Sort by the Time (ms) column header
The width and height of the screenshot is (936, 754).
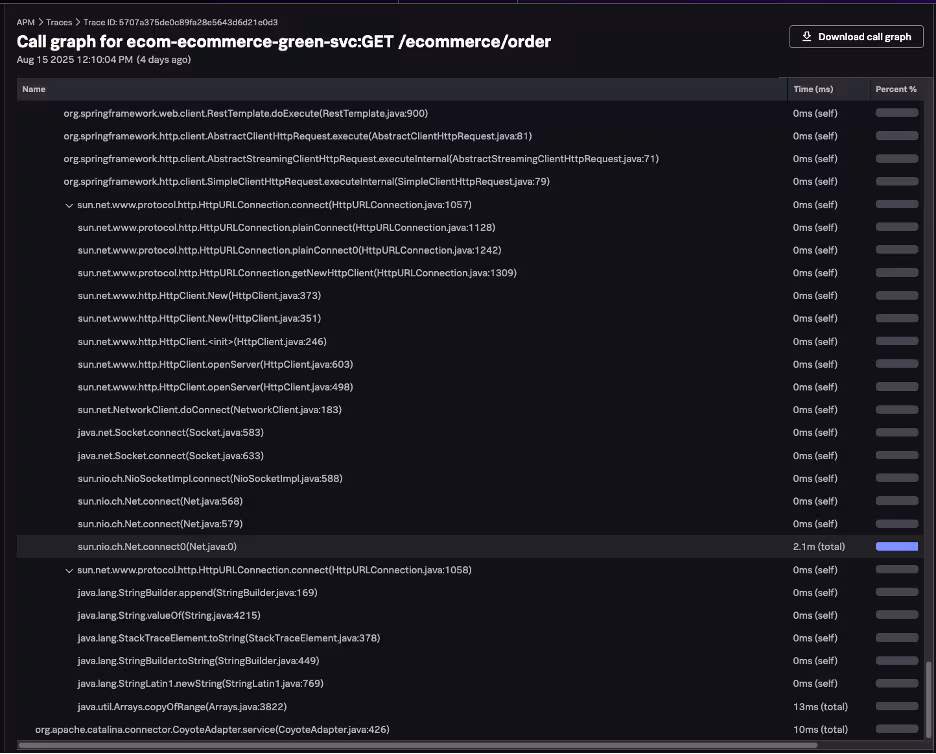coord(812,89)
